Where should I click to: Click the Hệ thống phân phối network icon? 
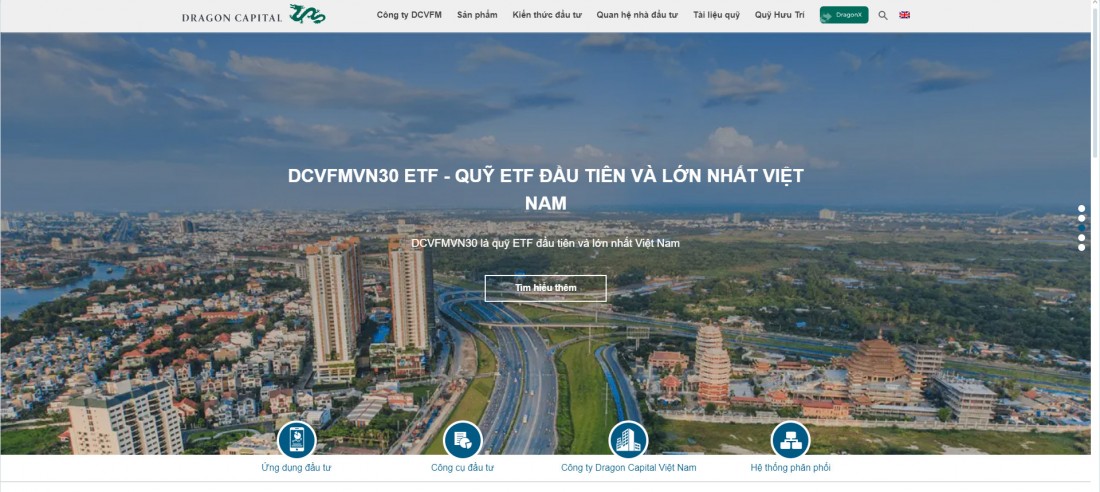coord(791,440)
